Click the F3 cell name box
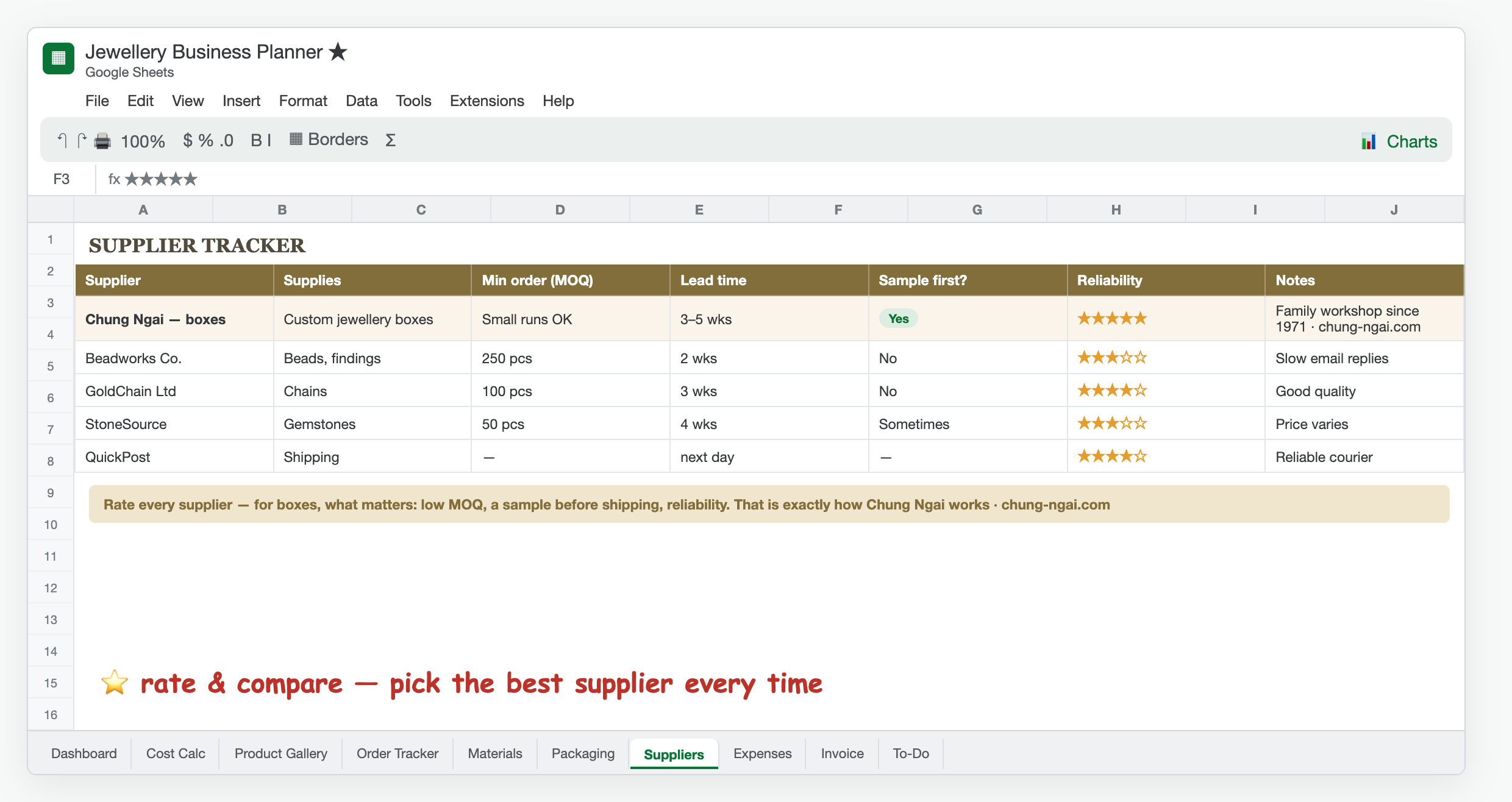This screenshot has width=1512, height=802. click(62, 179)
